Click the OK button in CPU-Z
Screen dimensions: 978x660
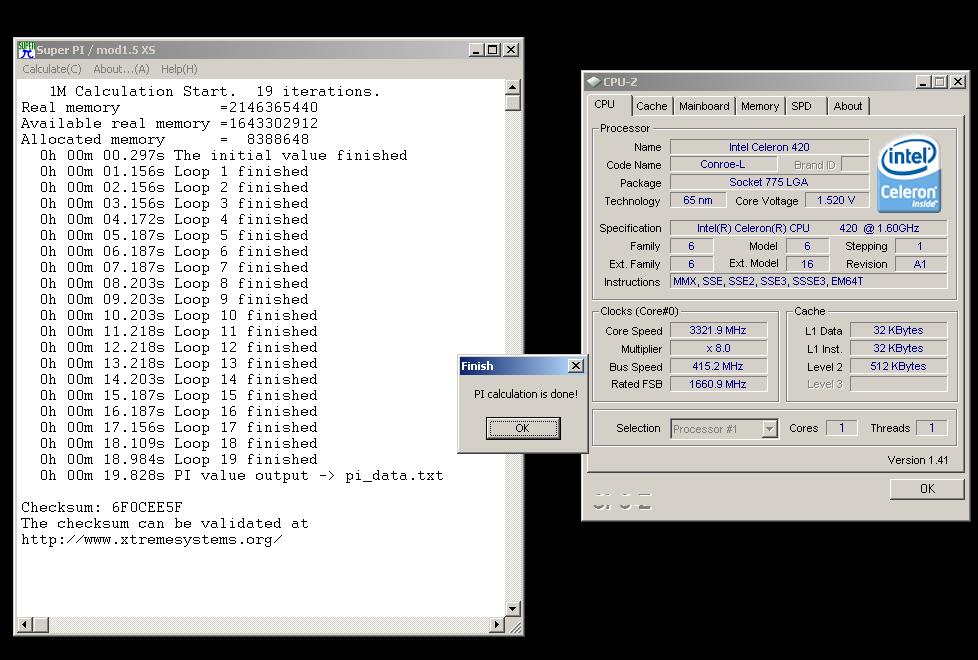[927, 488]
